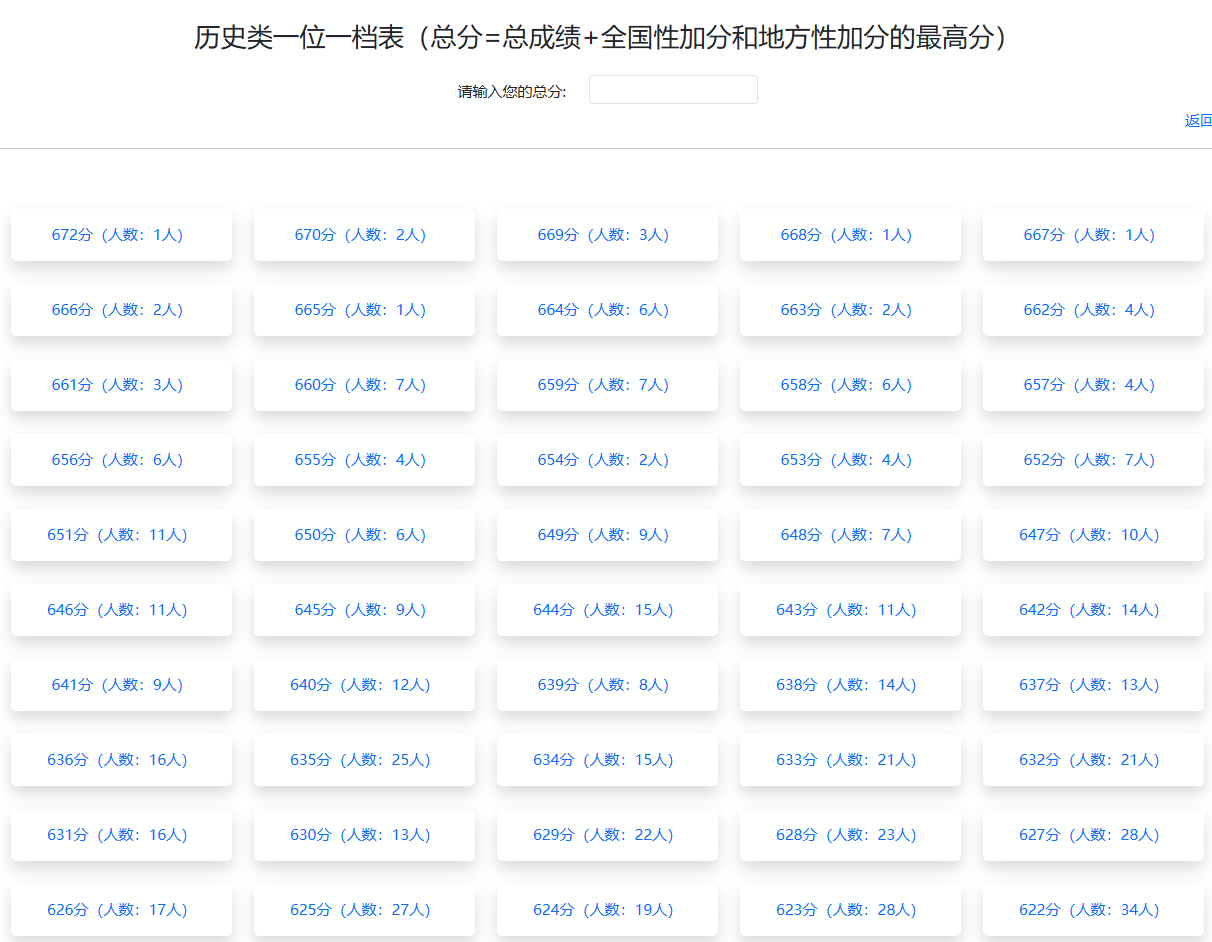Open the 626分 score card

pos(121,910)
